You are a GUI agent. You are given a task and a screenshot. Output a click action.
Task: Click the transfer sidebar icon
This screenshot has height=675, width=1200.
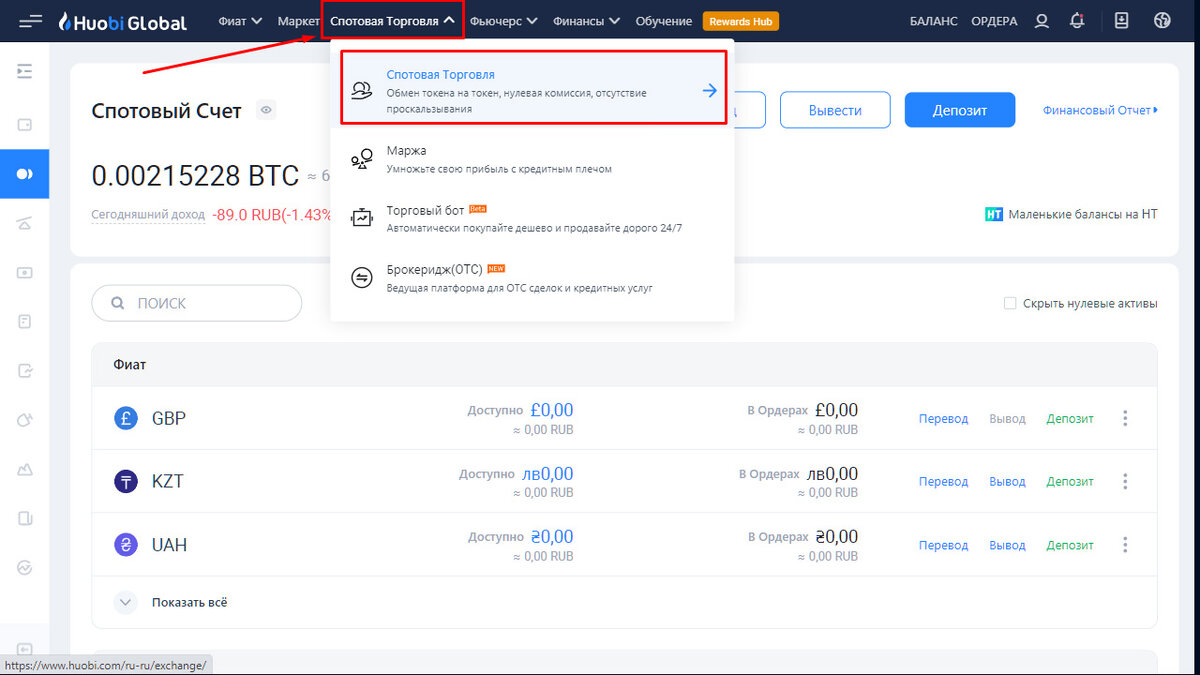[x=25, y=370]
